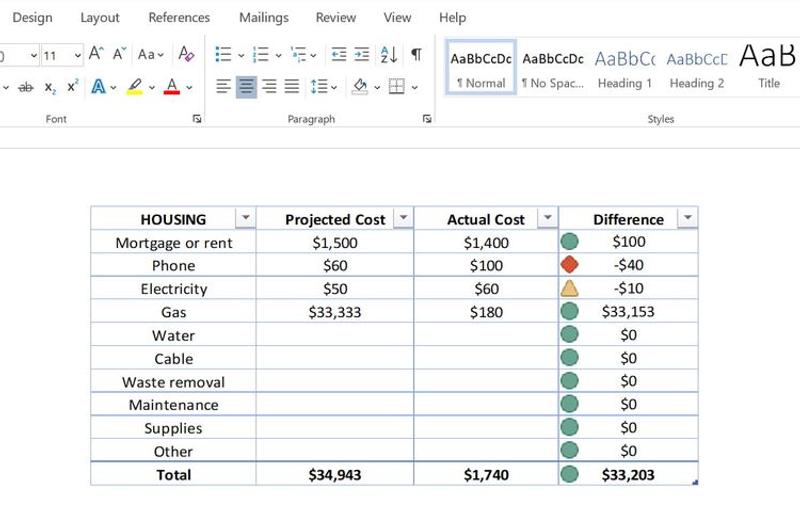Toggle strikethrough formatting
This screenshot has height=516, width=800.
[26, 87]
